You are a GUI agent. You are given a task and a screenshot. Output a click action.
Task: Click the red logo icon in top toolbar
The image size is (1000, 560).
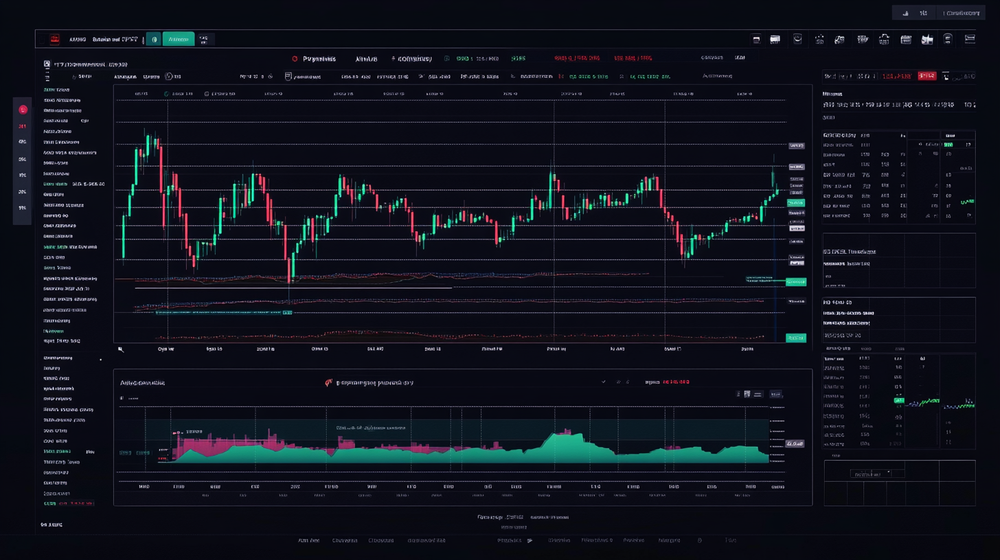coord(53,39)
